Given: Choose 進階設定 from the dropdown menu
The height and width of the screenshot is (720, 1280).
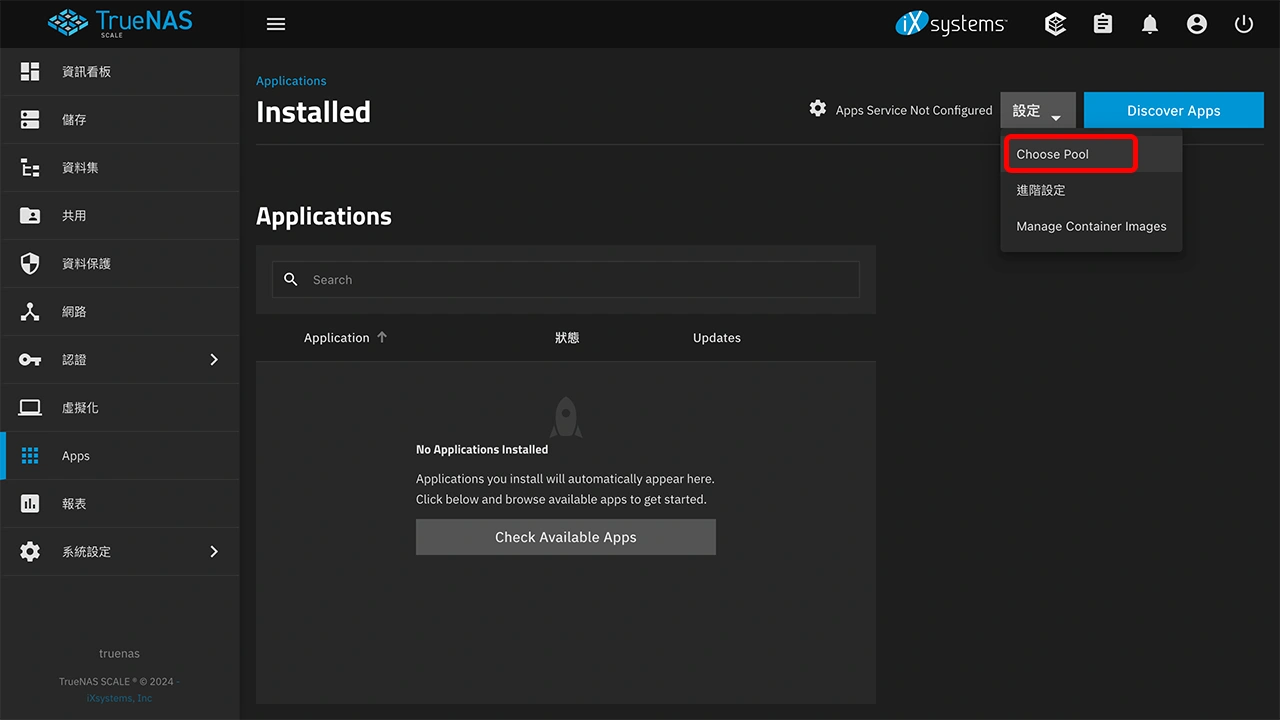Looking at the screenshot, I should 1041,190.
